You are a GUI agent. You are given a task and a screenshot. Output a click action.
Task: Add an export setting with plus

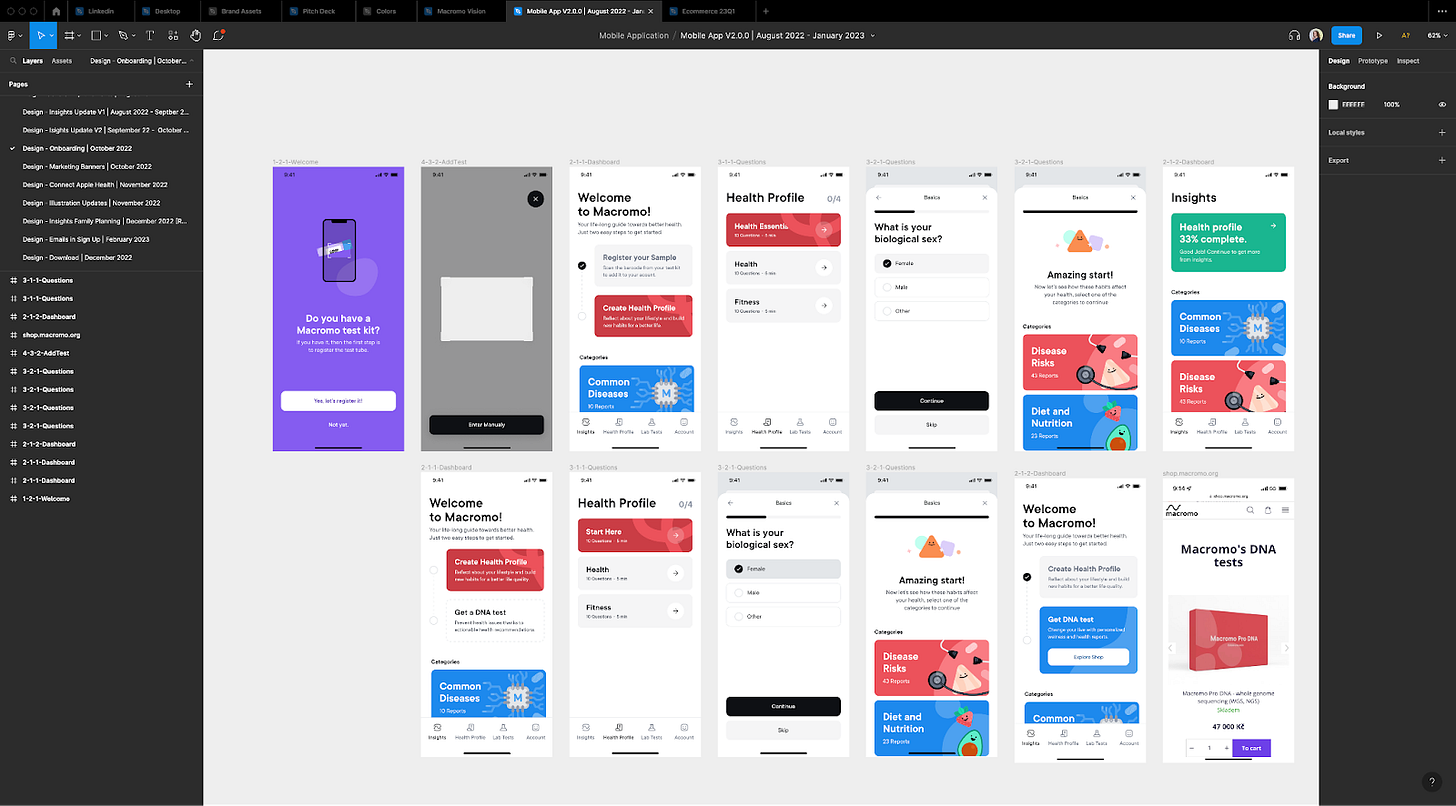[x=1441, y=160]
